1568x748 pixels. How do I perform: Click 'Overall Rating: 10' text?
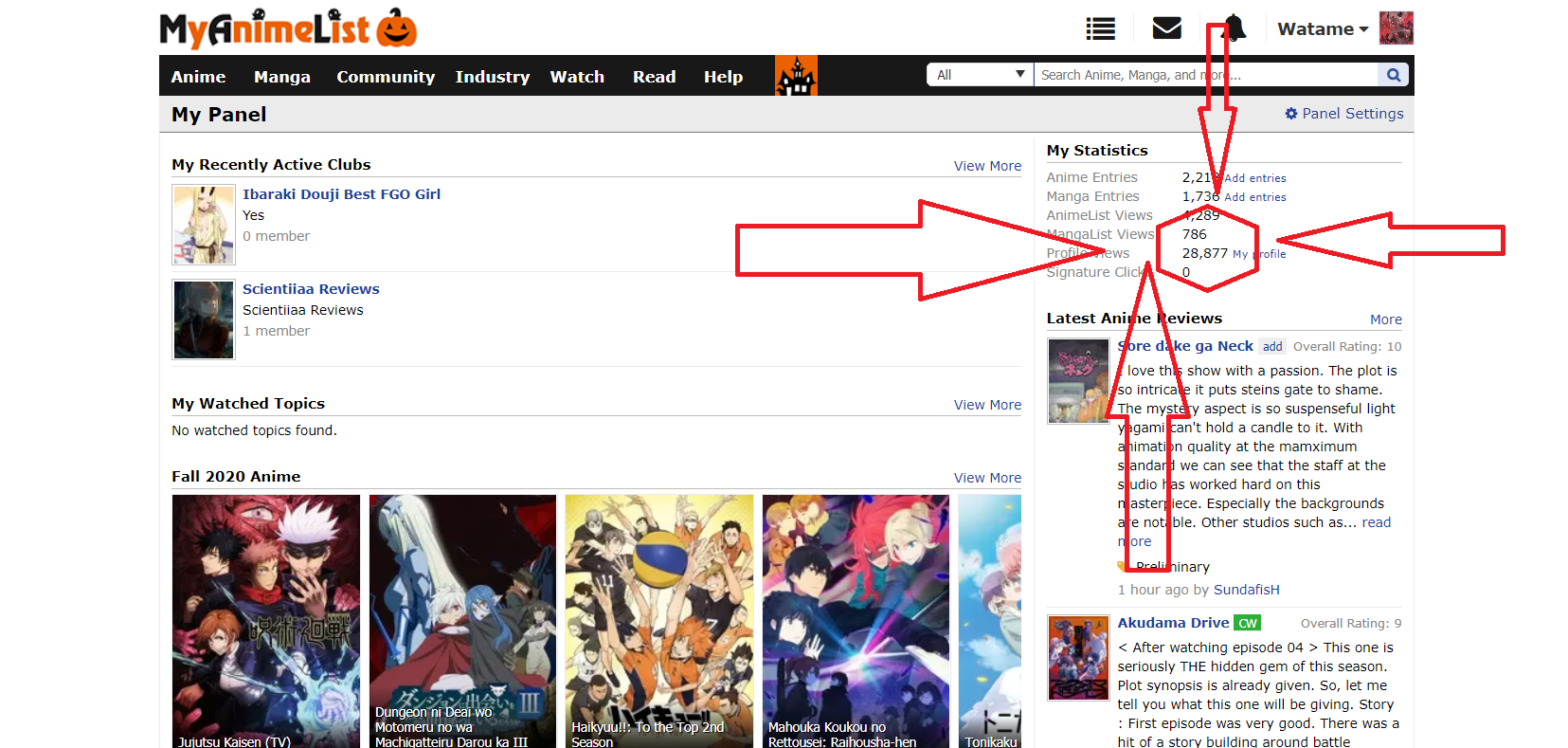[1347, 347]
